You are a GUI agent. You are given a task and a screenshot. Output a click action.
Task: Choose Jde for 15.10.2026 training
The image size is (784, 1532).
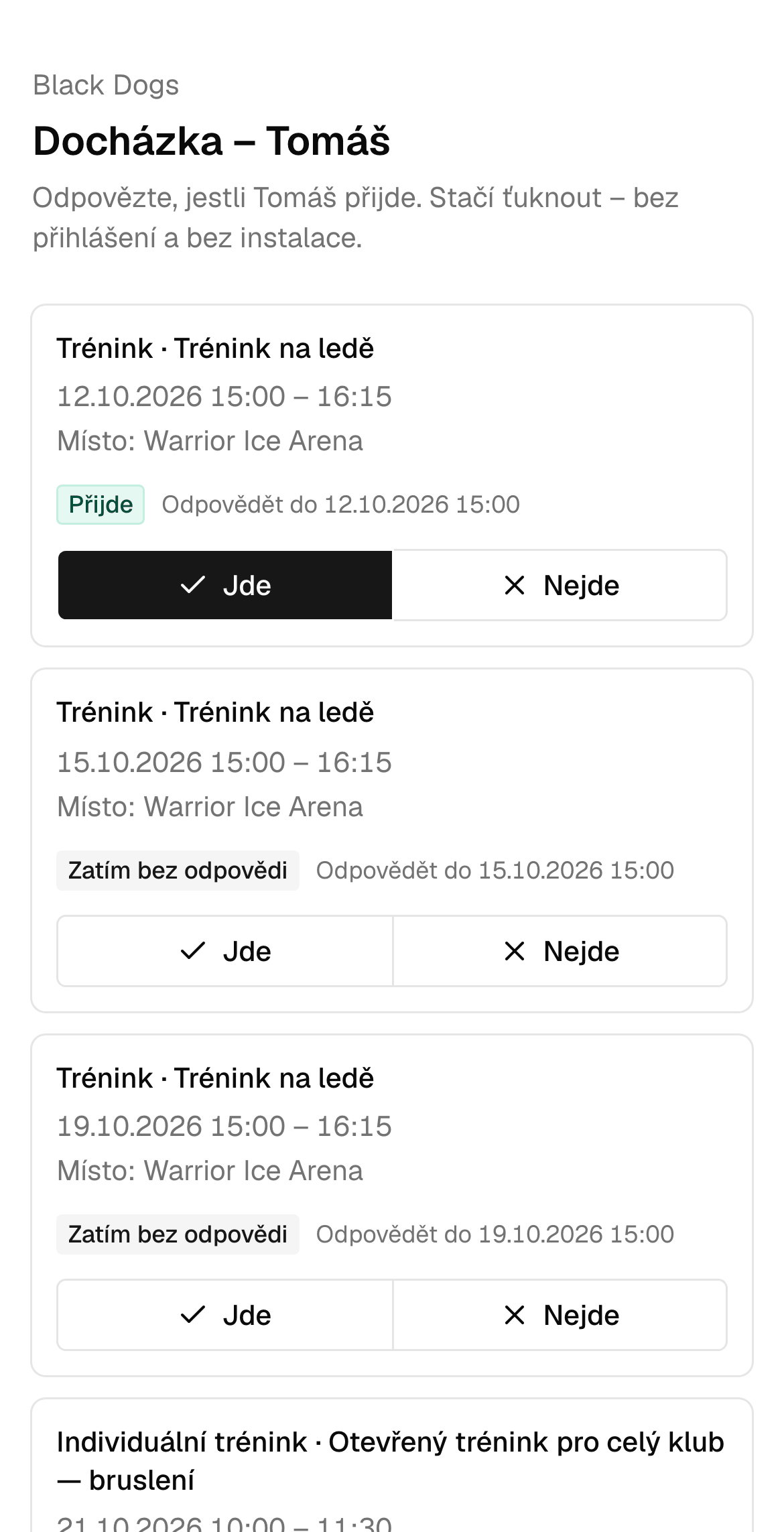(x=225, y=951)
